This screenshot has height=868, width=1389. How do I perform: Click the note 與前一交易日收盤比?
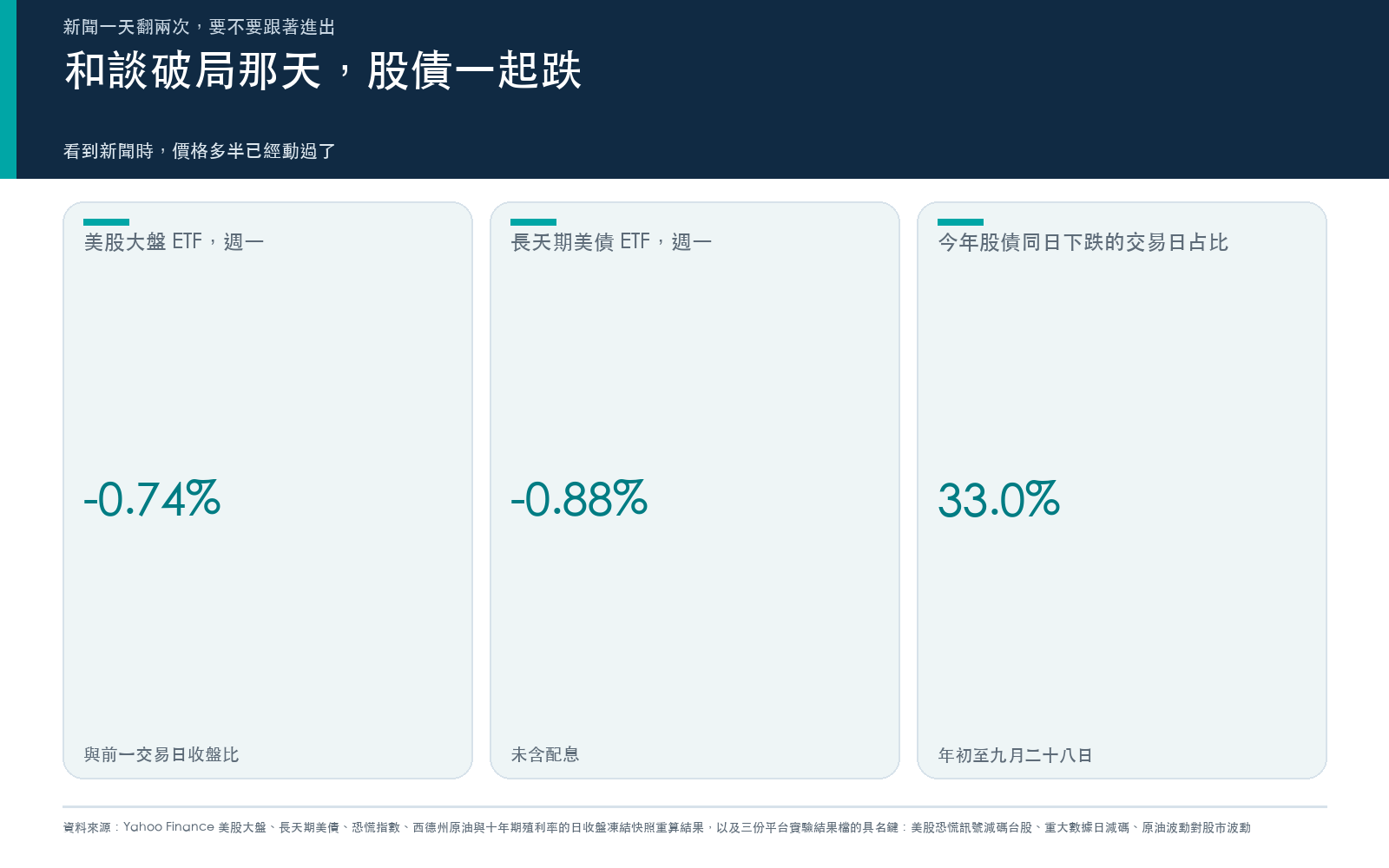[161, 754]
